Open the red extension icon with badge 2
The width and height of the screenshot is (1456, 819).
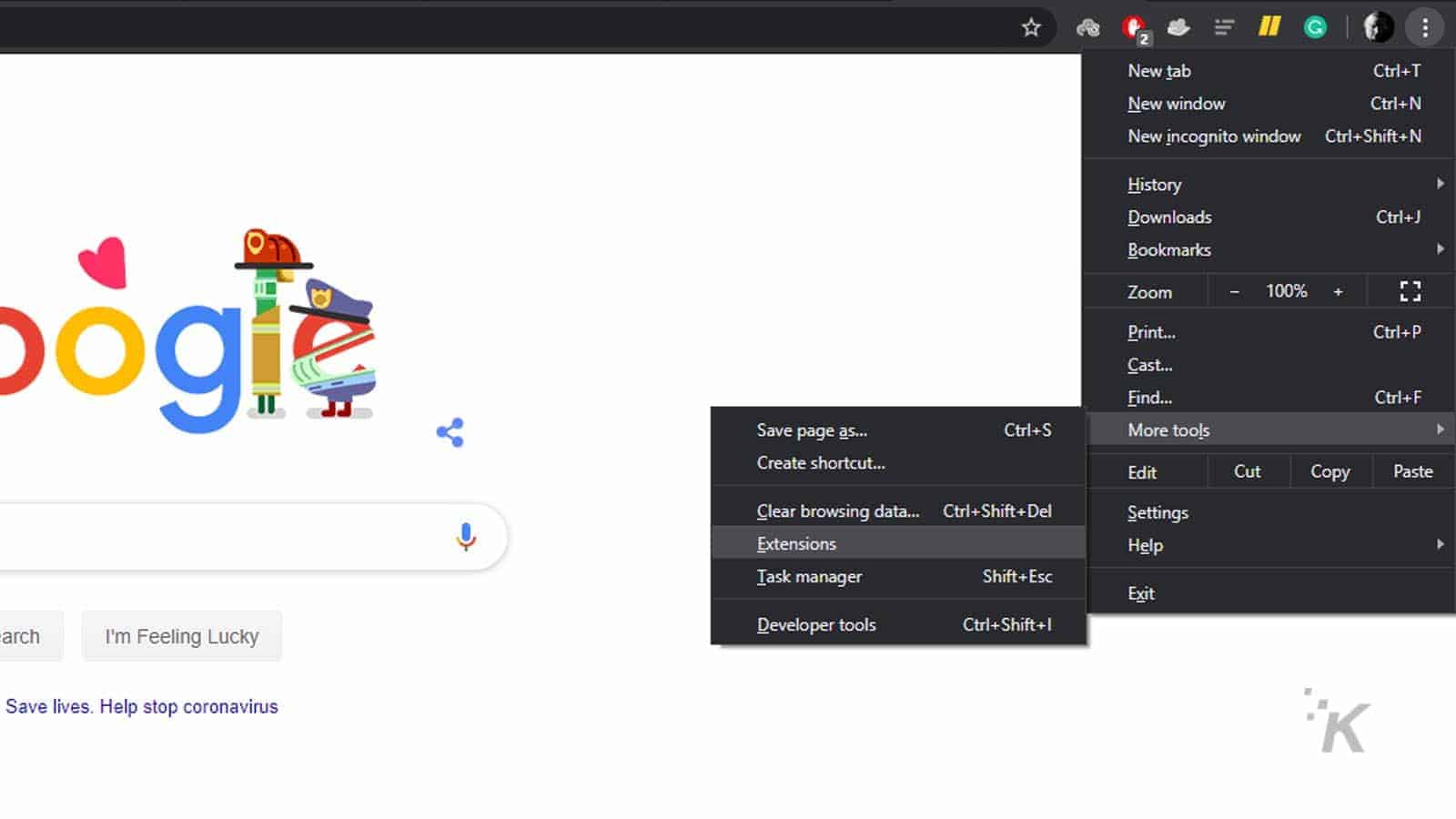(x=1135, y=29)
